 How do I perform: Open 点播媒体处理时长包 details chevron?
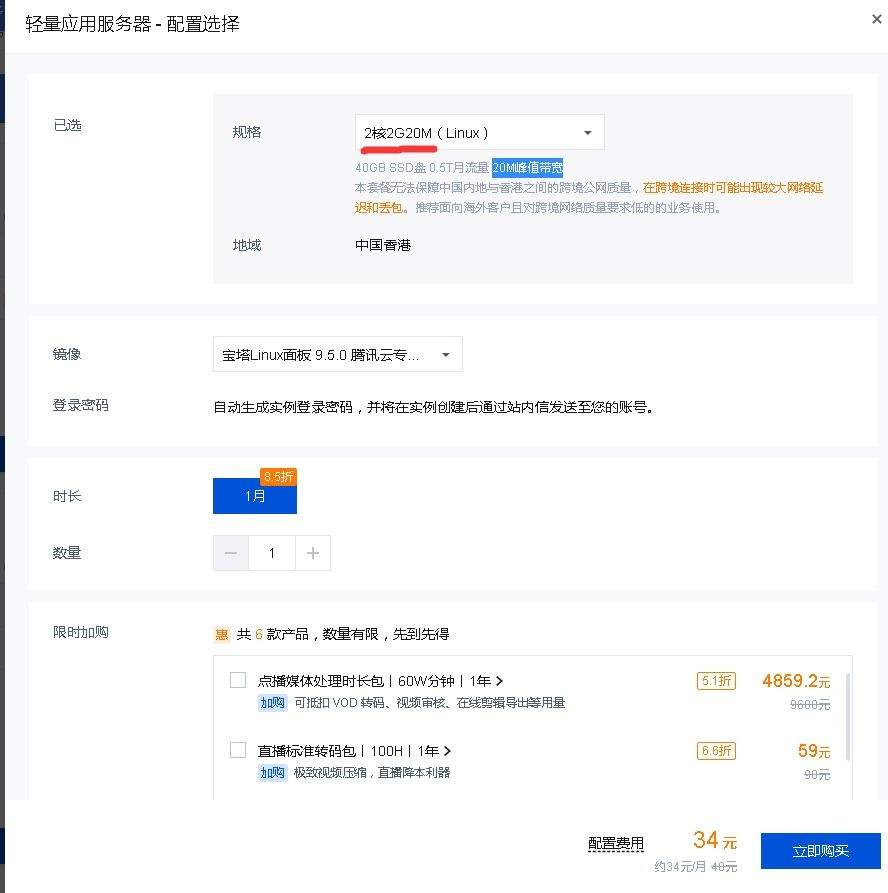click(500, 681)
